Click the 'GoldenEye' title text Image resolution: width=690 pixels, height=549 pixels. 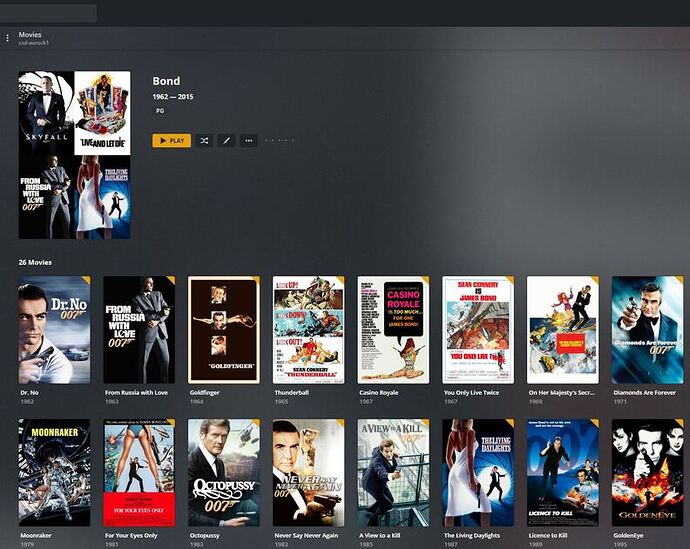click(x=628, y=535)
